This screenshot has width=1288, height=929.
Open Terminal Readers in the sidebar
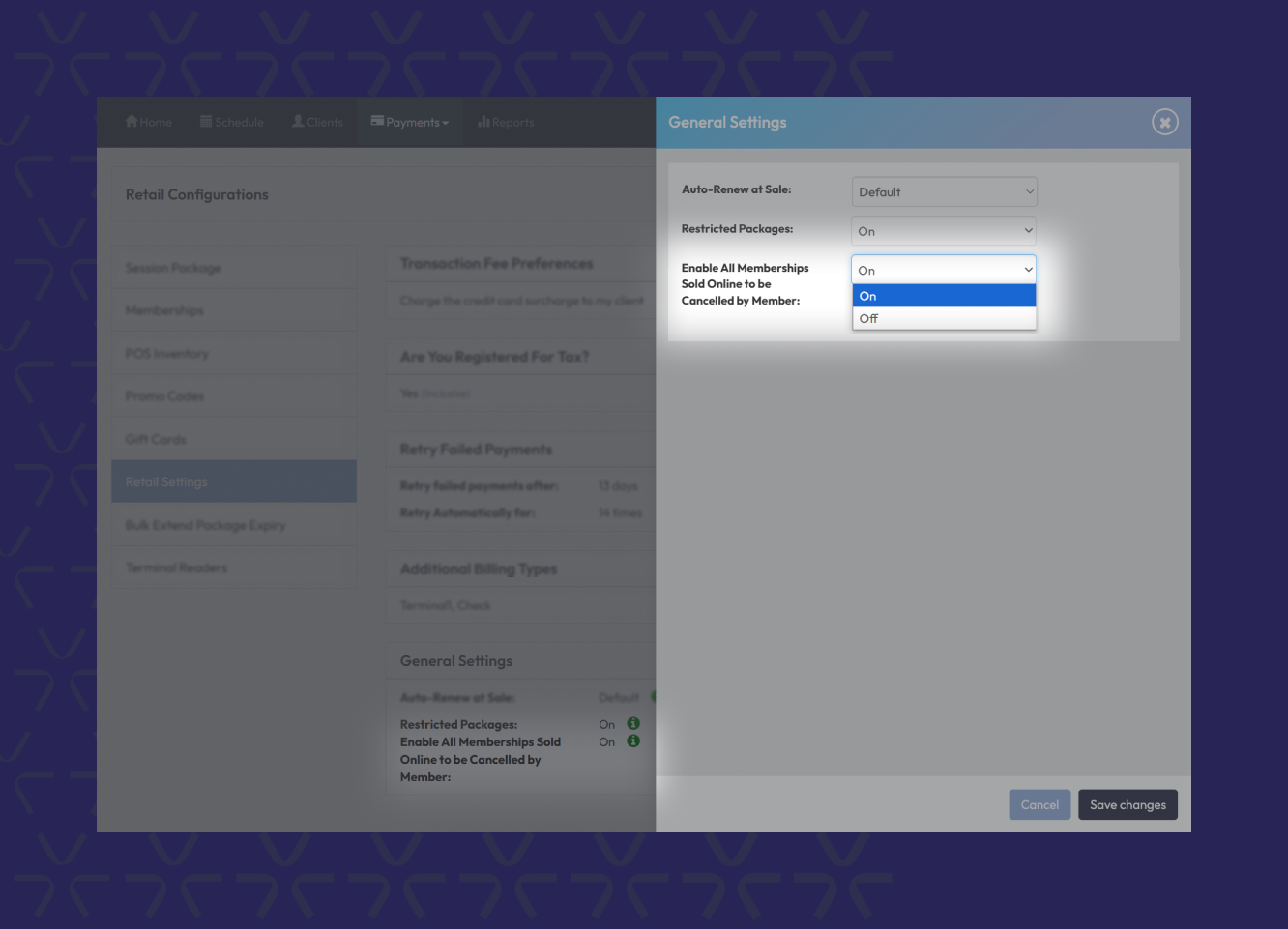[x=234, y=567]
